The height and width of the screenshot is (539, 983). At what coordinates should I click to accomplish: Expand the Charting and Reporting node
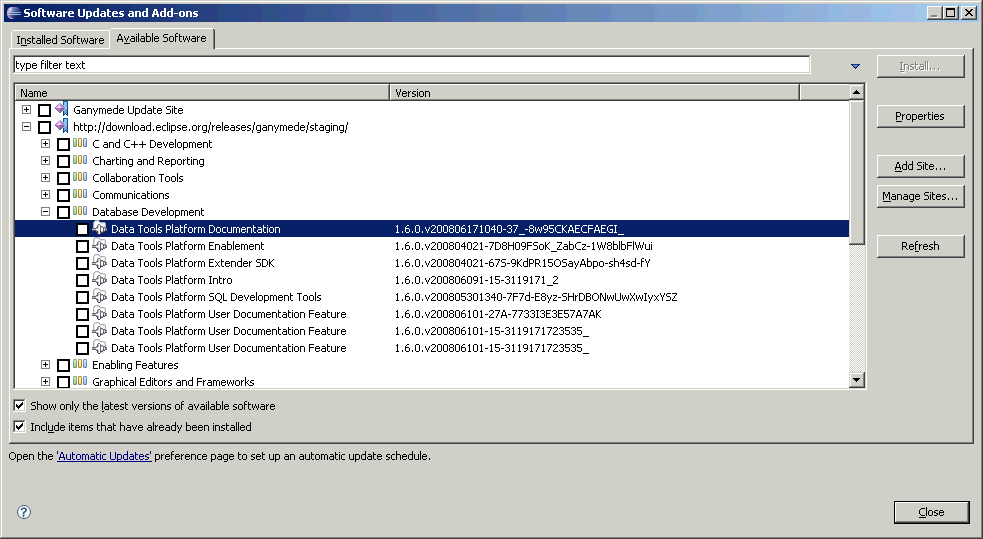tap(45, 160)
